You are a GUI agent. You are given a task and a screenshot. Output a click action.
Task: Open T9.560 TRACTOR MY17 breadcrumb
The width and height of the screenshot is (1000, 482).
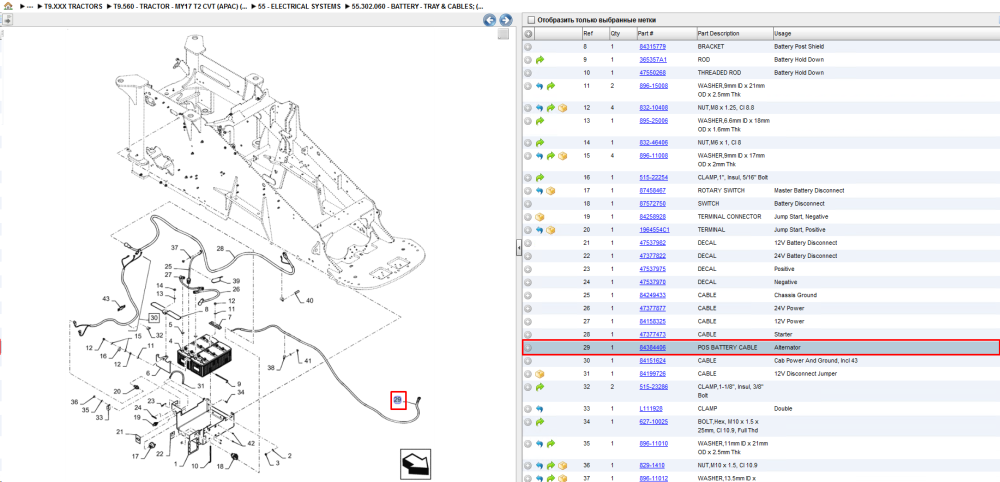tap(180, 6)
